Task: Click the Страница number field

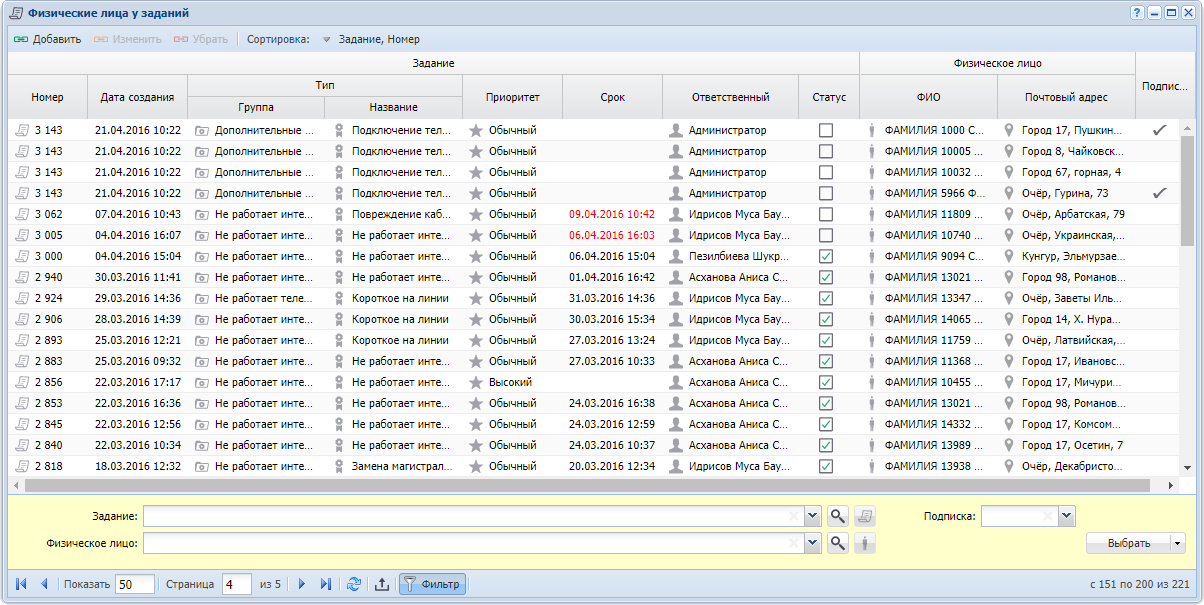Action: [237, 584]
